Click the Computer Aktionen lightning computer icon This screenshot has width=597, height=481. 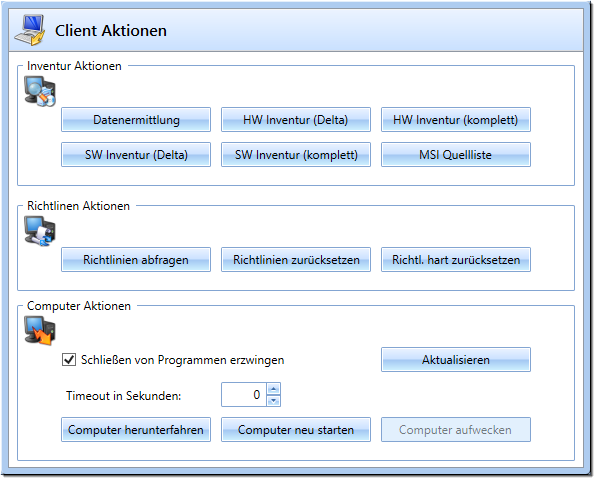(40, 331)
